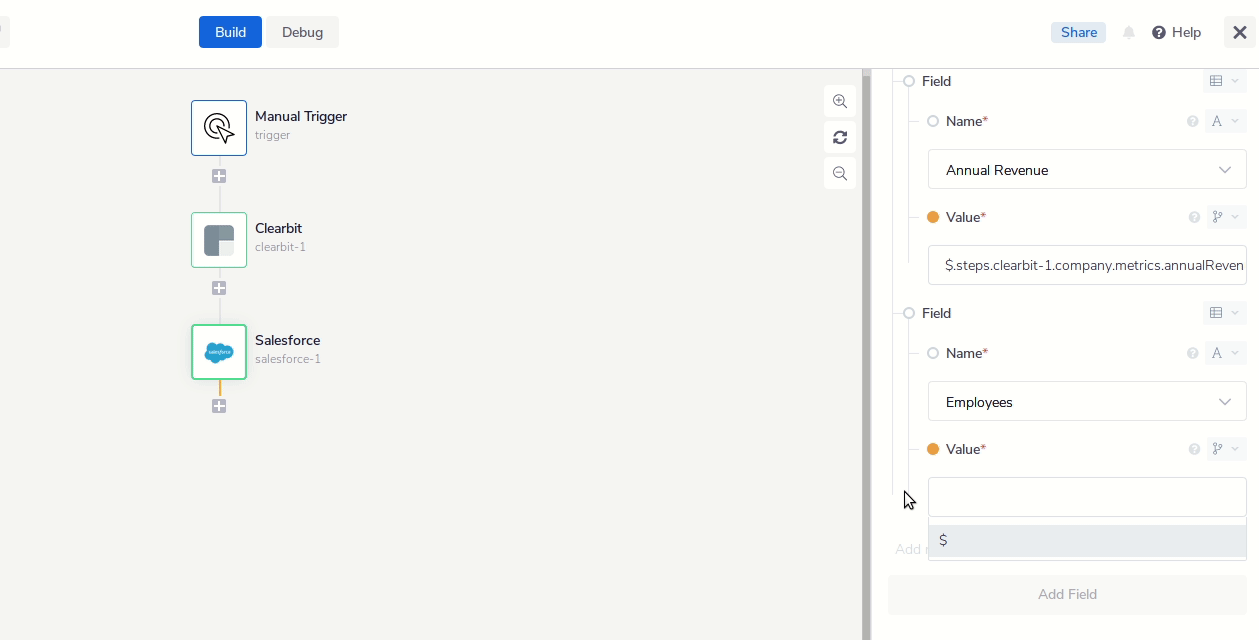Expand the Annual Revenue name dropdown
The height and width of the screenshot is (640, 1259).
(1087, 170)
